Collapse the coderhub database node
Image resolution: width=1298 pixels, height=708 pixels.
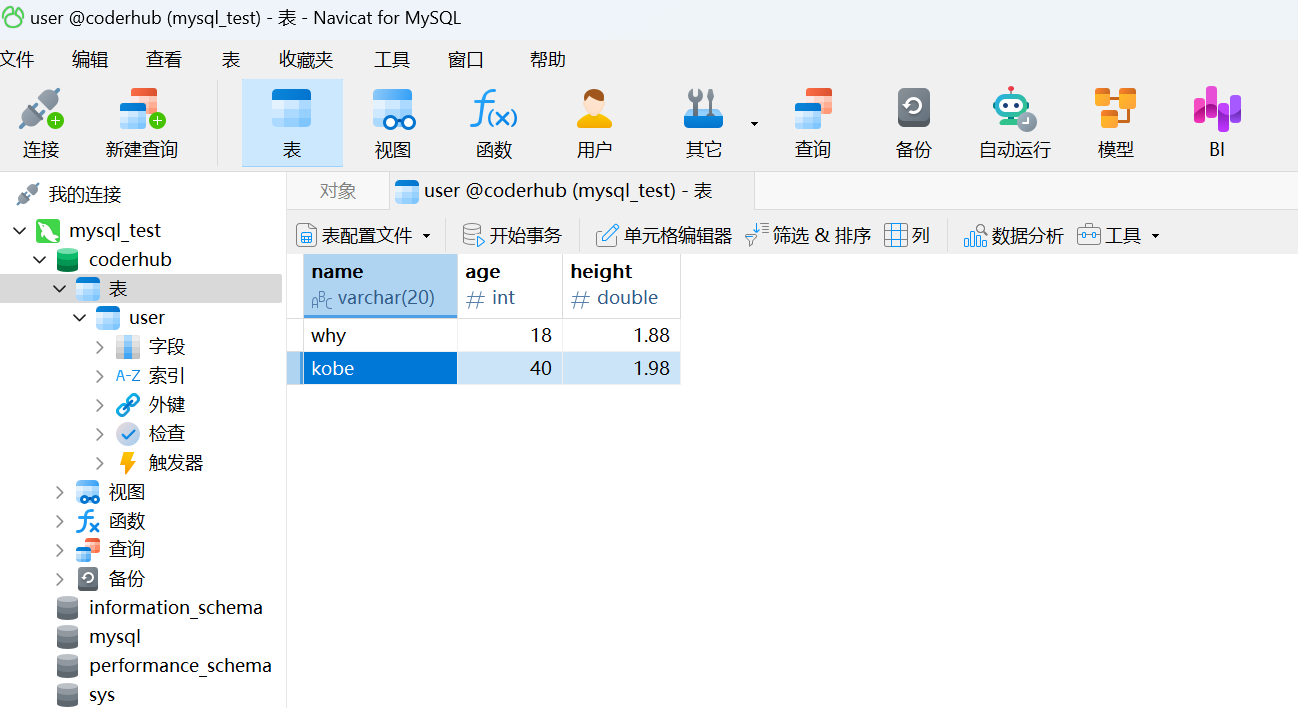point(40,260)
